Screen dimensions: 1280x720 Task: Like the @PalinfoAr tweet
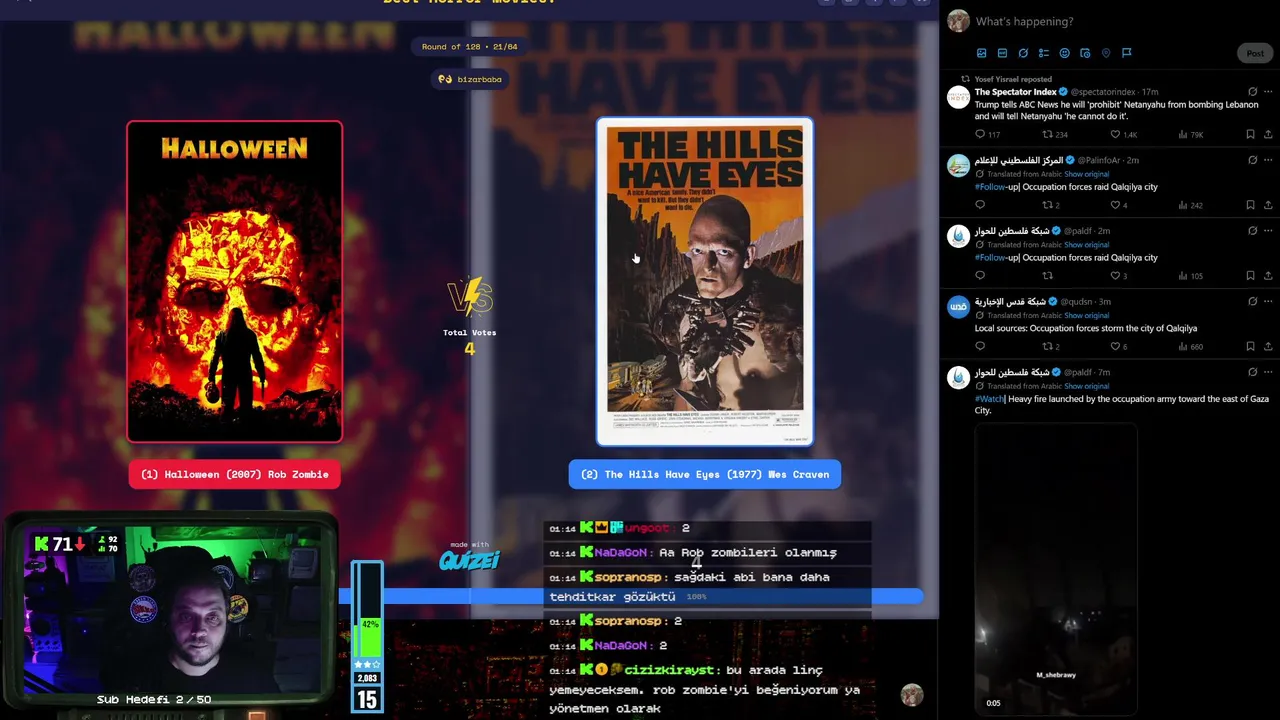click(x=1115, y=205)
